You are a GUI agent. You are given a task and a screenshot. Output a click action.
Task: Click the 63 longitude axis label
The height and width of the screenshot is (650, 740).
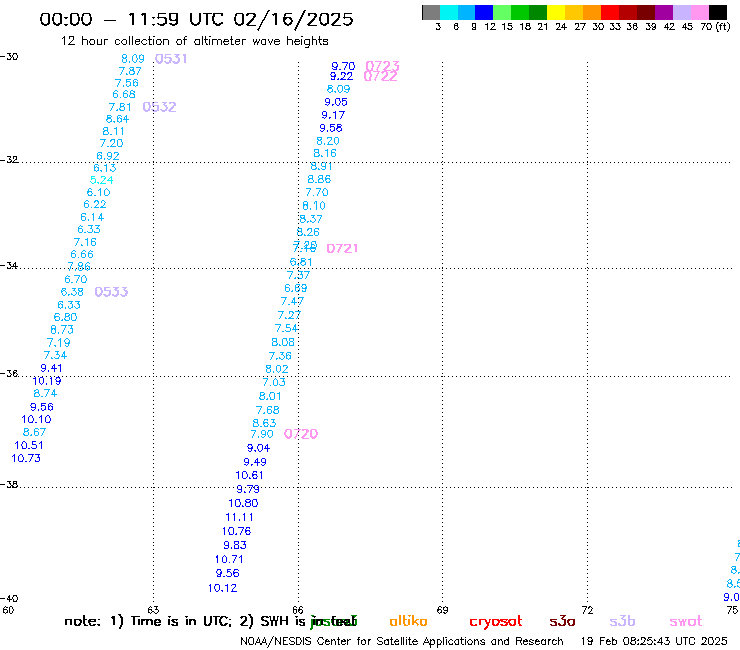(x=153, y=610)
